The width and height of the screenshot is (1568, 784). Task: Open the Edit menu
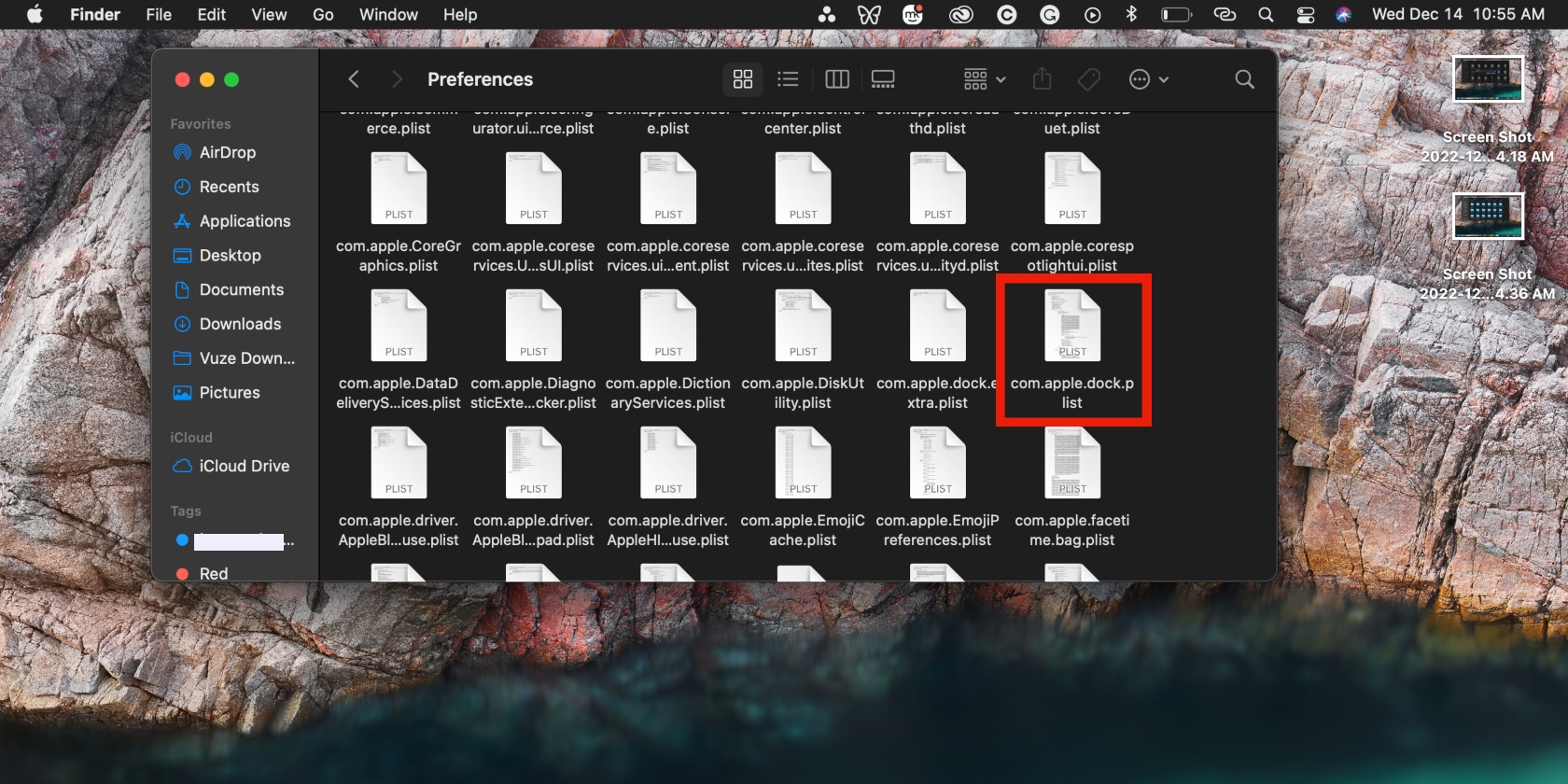[x=212, y=14]
